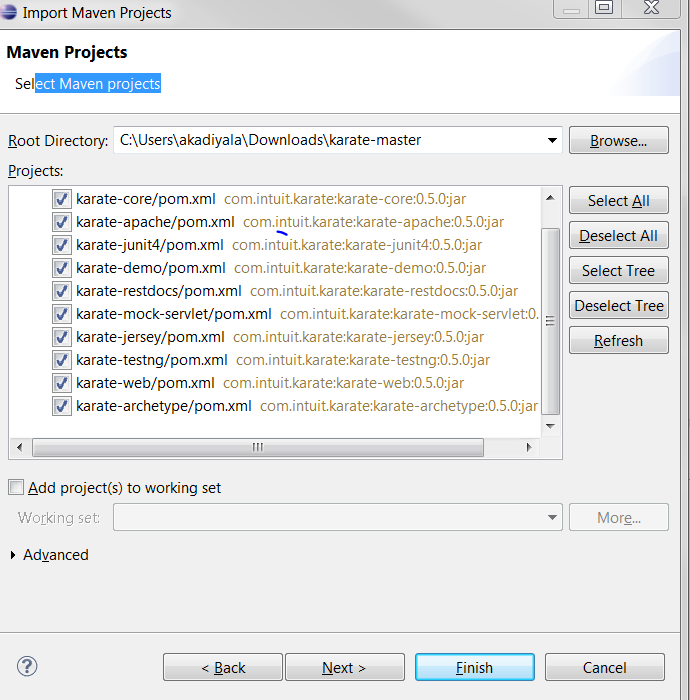The width and height of the screenshot is (690, 700).
Task: Click the horizontal scrollbar thumb in projects
Action: tap(258, 447)
